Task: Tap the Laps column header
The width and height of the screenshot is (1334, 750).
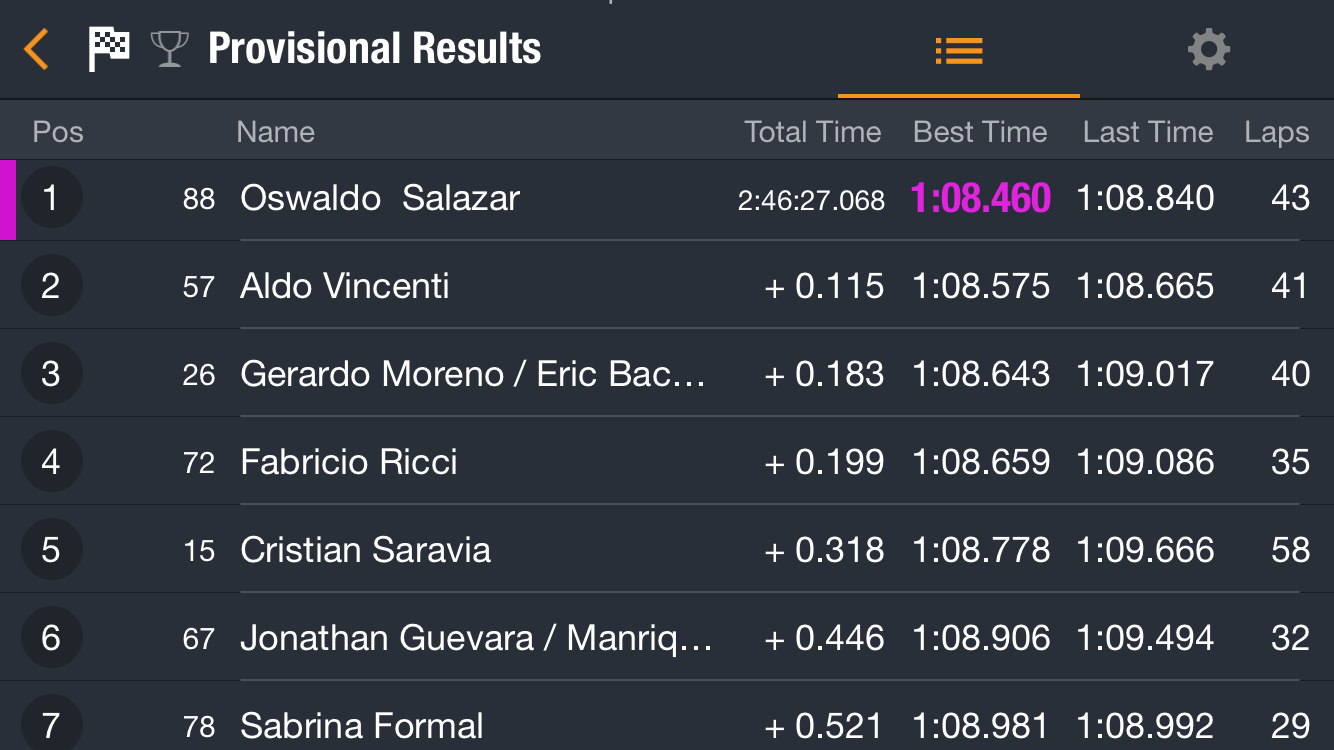Action: (x=1277, y=132)
